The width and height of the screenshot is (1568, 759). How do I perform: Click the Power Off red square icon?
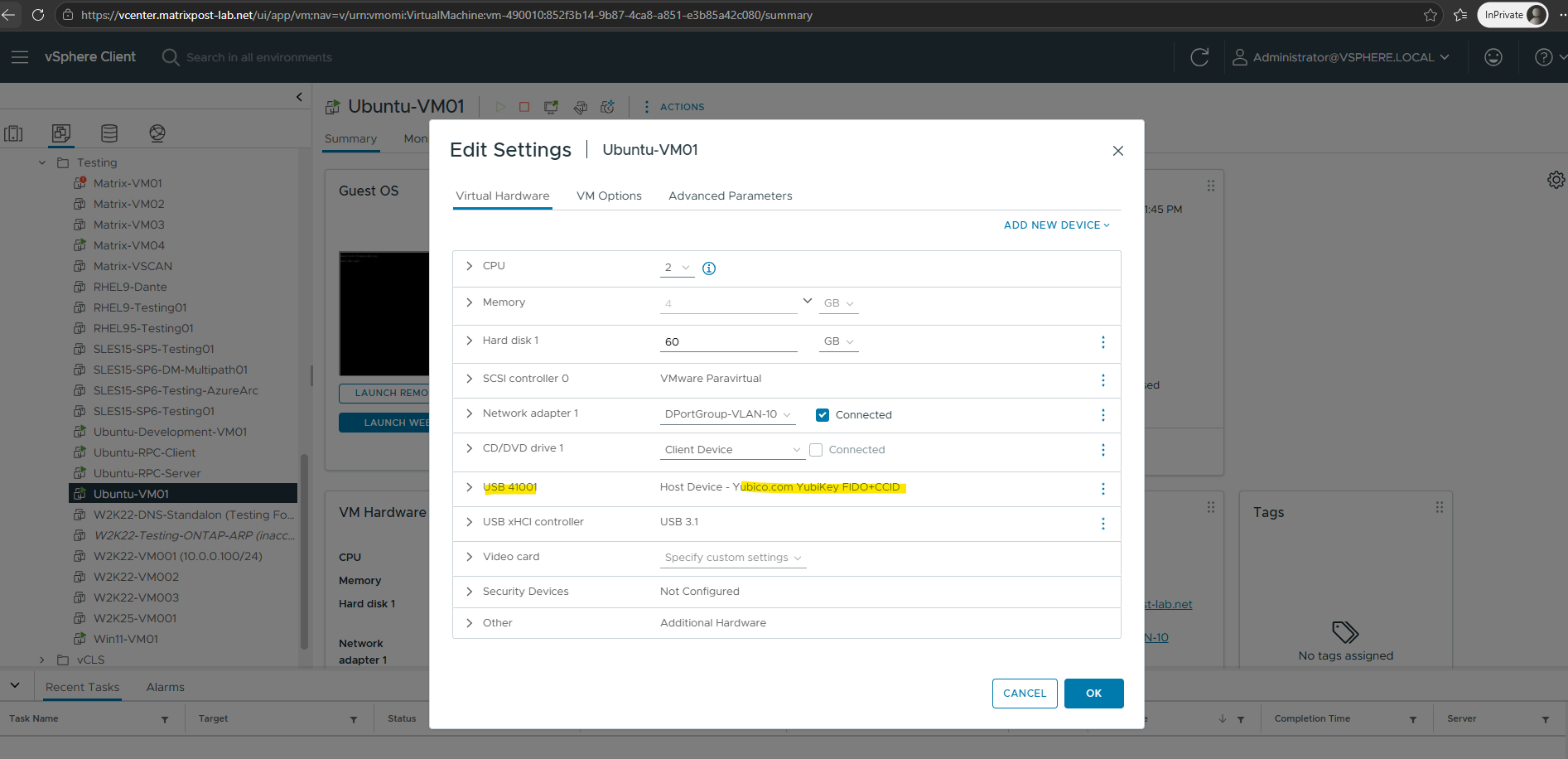[524, 107]
